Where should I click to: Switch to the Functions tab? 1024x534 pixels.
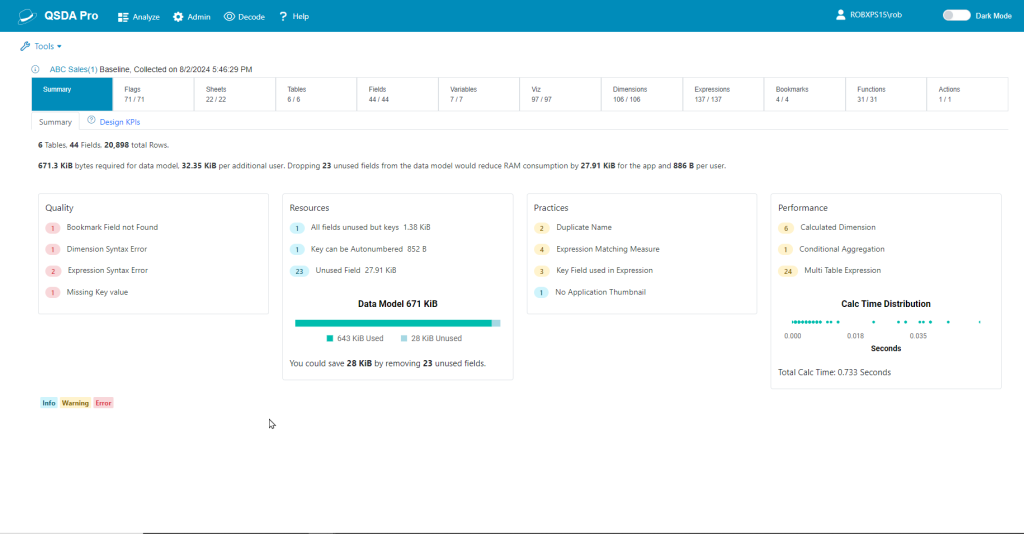(x=886, y=94)
